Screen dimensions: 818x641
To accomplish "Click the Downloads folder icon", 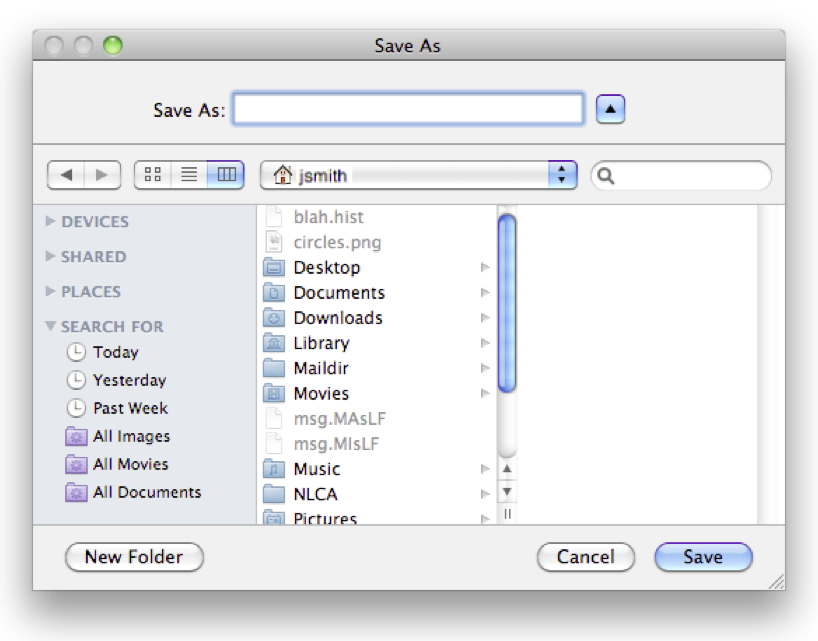I will click(274, 318).
